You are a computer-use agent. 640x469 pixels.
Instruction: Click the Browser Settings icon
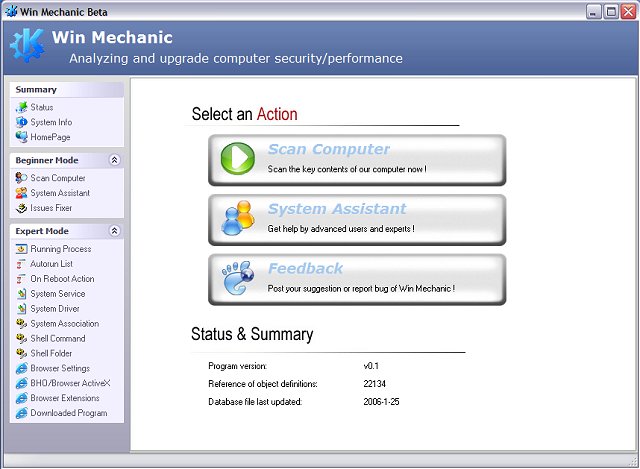(x=21, y=368)
